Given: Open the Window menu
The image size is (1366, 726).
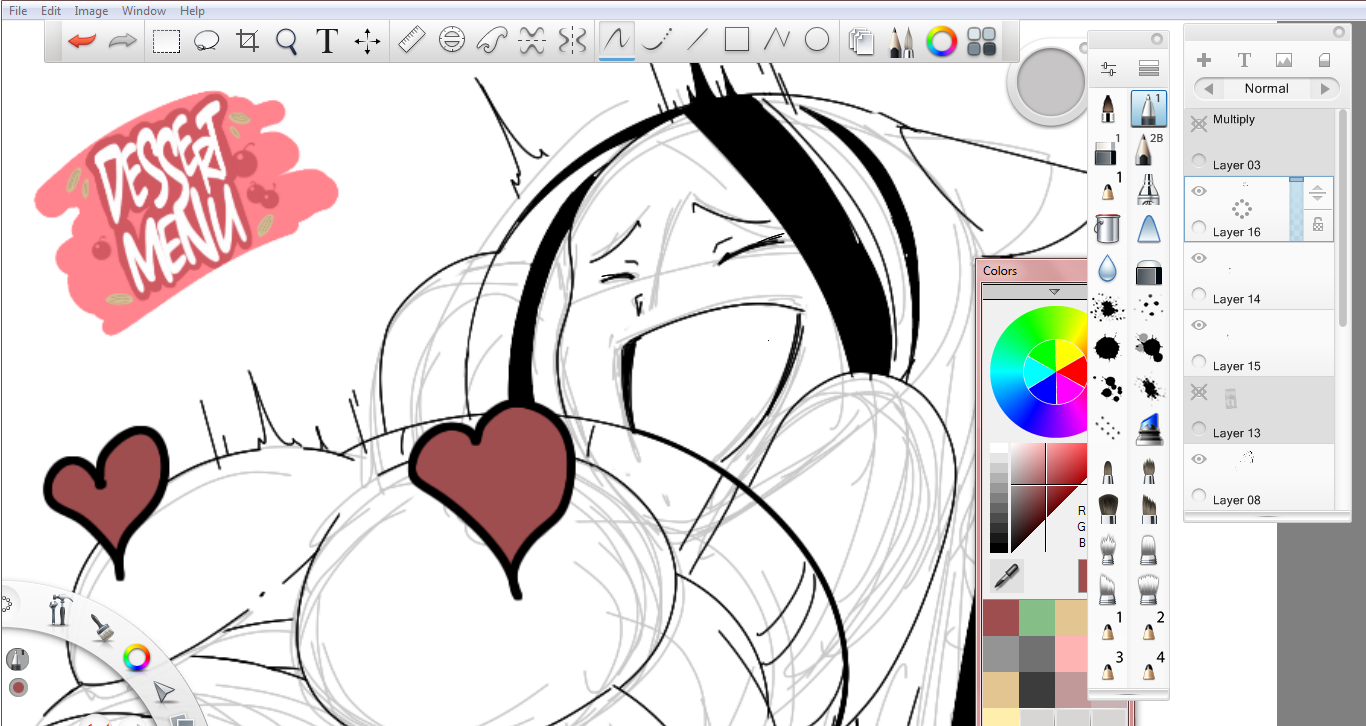Looking at the screenshot, I should (x=144, y=11).
